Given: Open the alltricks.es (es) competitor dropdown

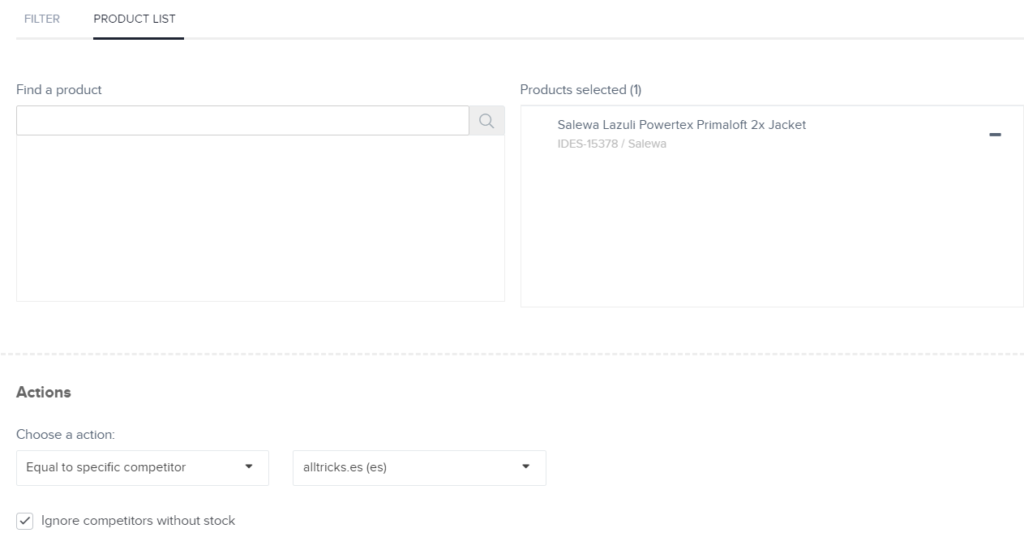Looking at the screenshot, I should (418, 467).
